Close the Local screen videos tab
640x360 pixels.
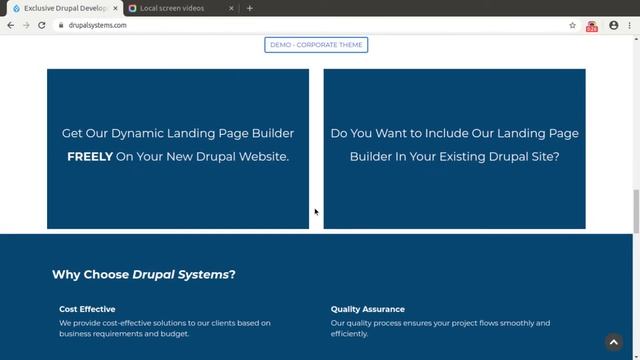pyautogui.click(x=231, y=8)
